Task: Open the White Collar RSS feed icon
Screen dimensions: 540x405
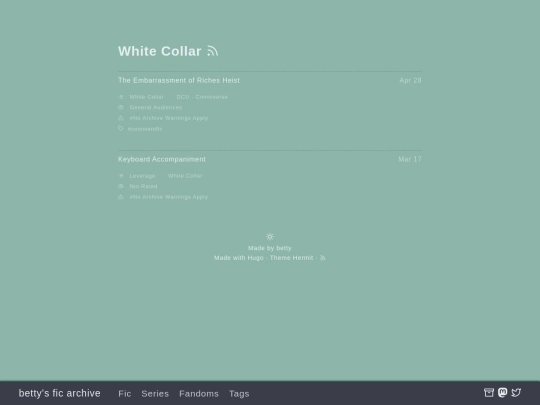Action: [x=212, y=51]
